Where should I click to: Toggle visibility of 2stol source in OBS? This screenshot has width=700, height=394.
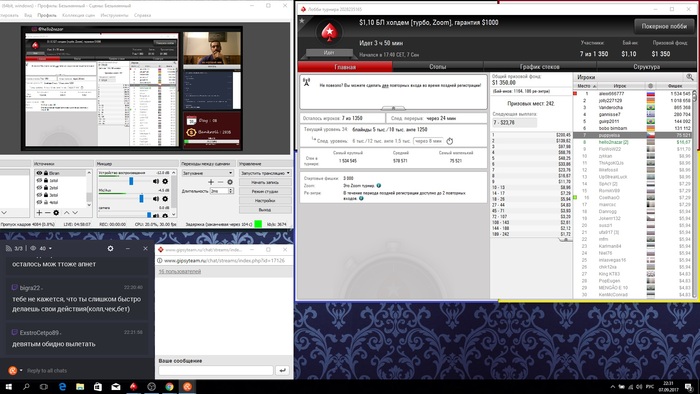39,188
